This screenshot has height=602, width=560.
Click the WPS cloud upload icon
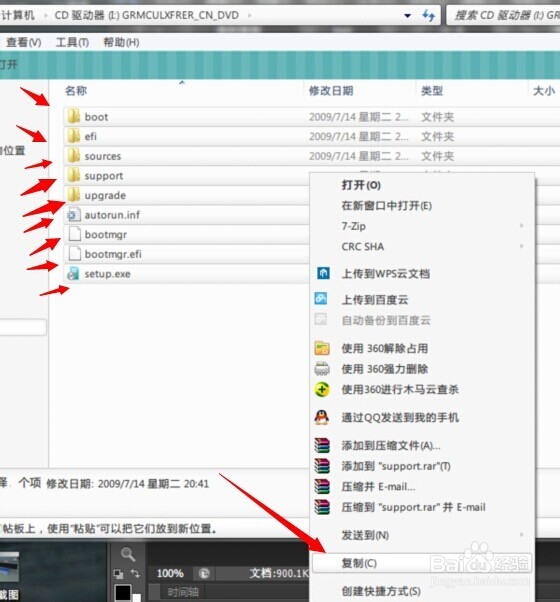pyautogui.click(x=323, y=273)
